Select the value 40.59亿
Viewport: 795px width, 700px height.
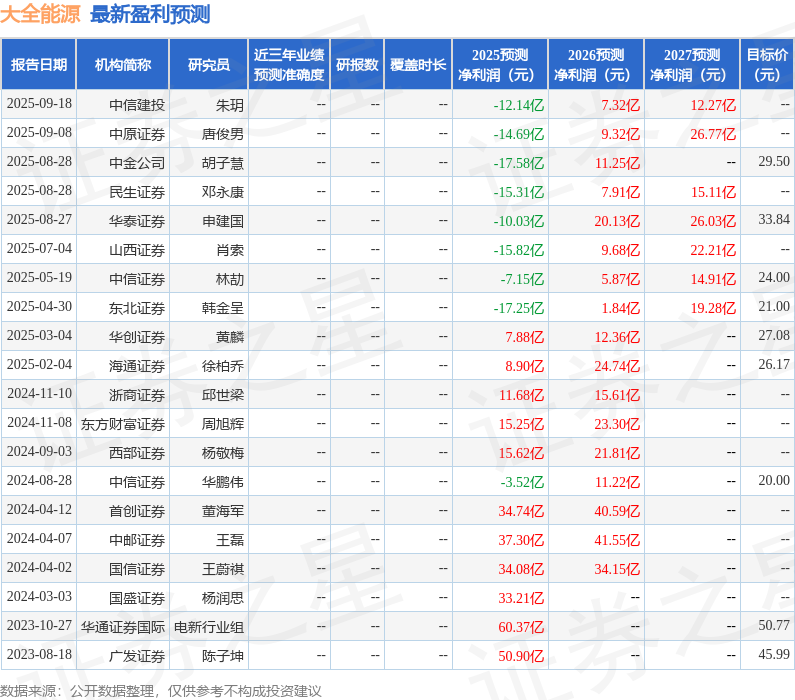(617, 511)
